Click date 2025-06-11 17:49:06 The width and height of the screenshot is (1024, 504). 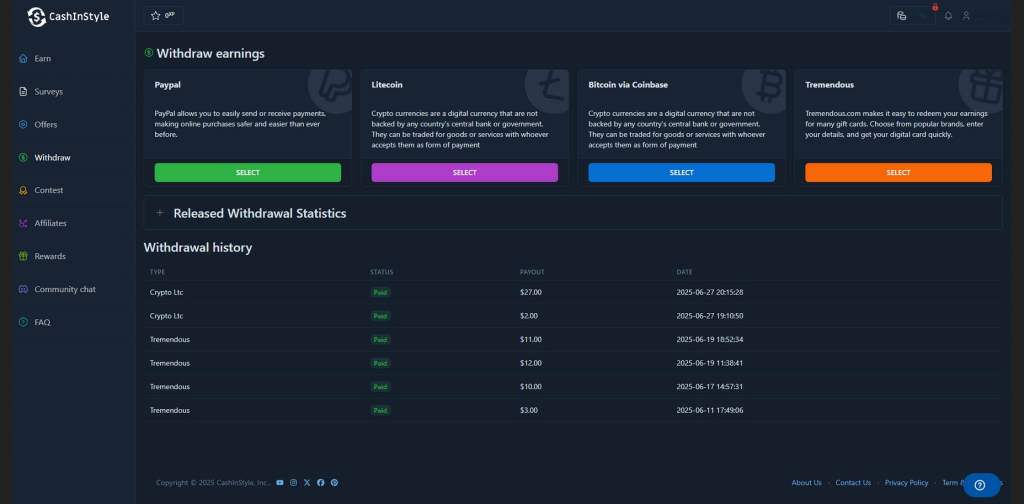pos(710,410)
